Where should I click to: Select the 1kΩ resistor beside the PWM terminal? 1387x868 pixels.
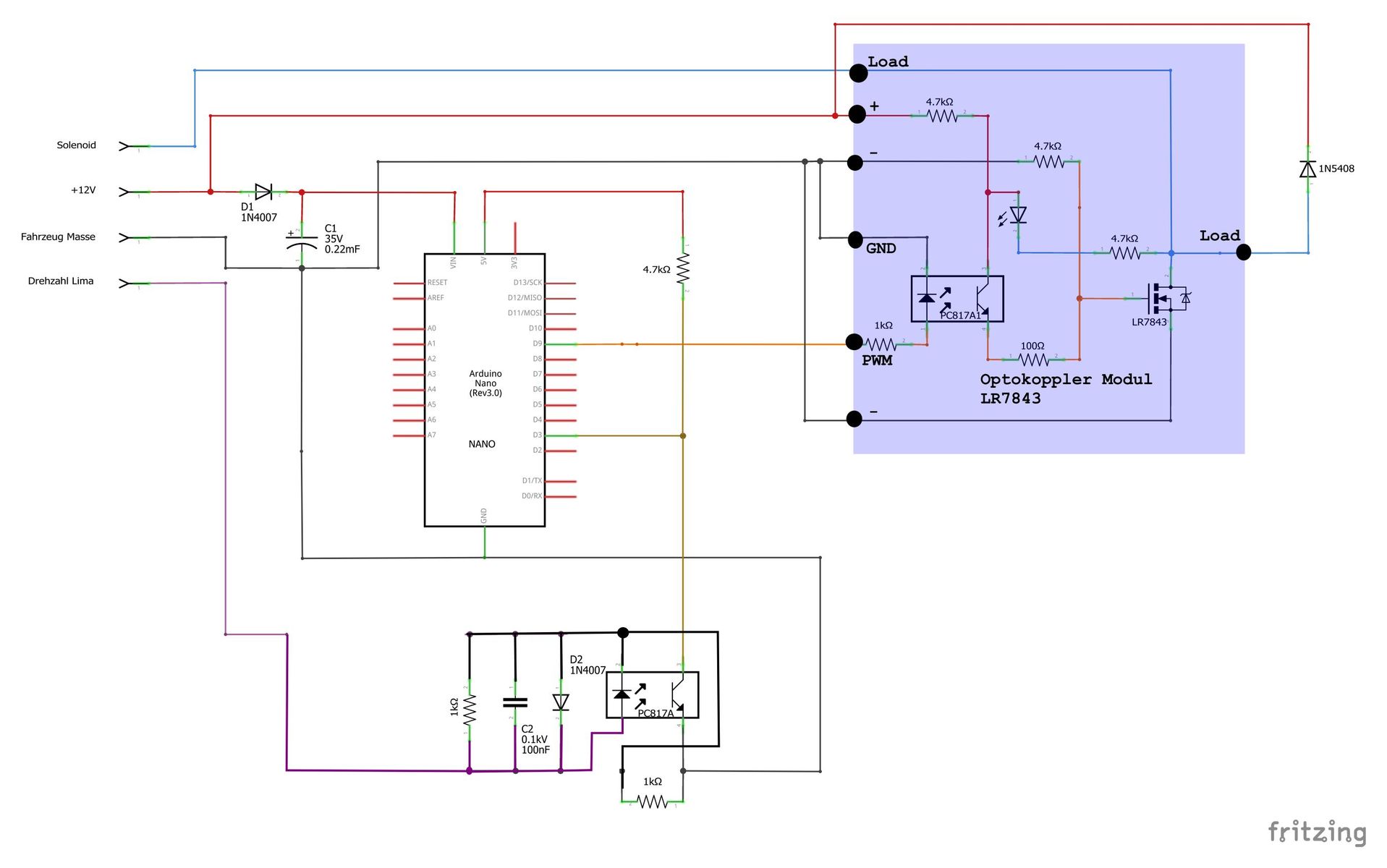tap(882, 344)
